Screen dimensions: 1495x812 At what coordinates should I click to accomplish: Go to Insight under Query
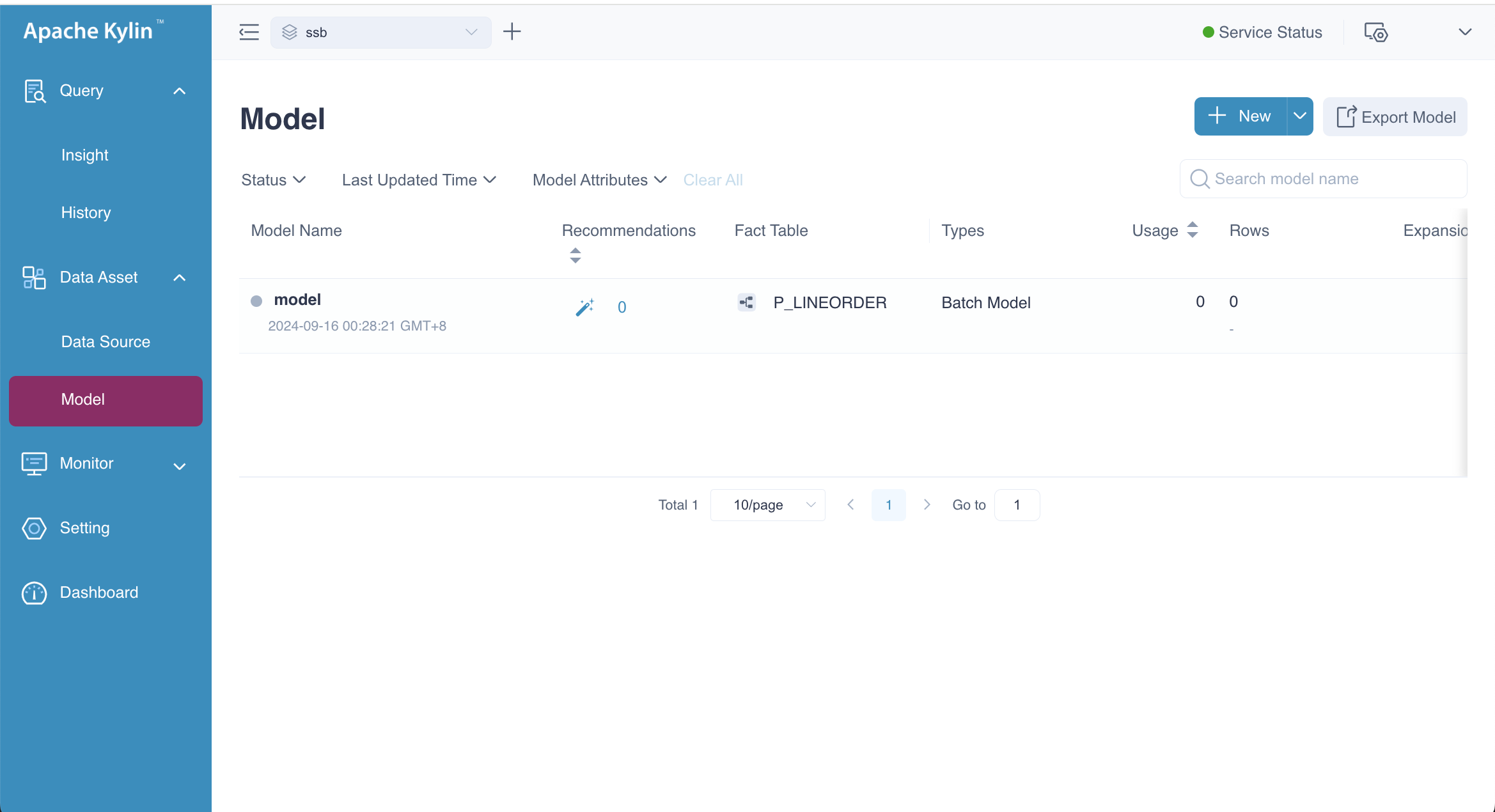[x=84, y=155]
